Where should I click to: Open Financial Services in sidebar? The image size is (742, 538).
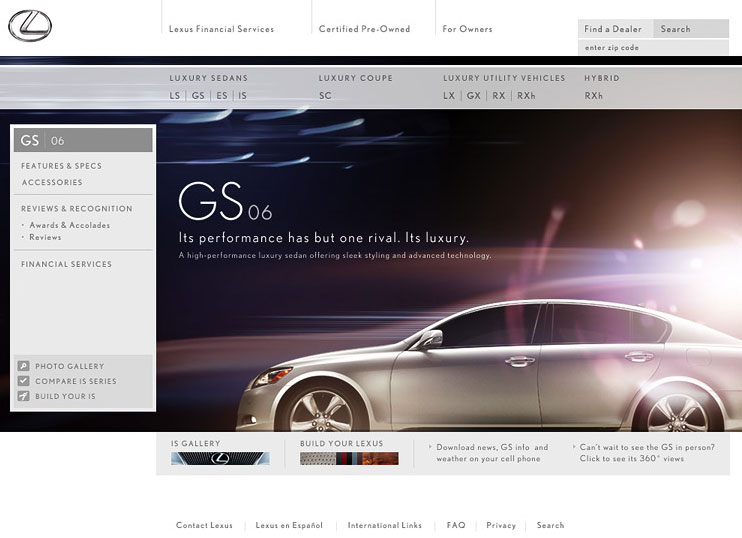(67, 264)
